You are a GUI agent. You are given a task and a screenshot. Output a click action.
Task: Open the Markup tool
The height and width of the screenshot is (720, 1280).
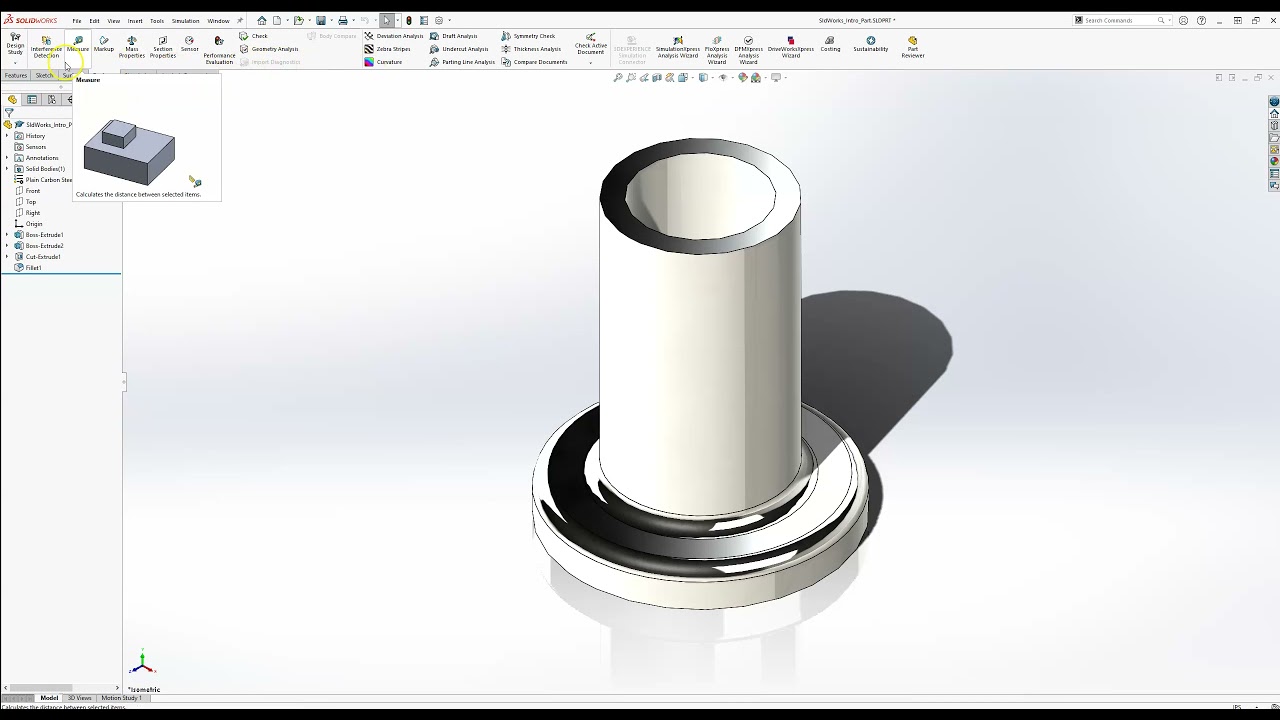coord(104,44)
